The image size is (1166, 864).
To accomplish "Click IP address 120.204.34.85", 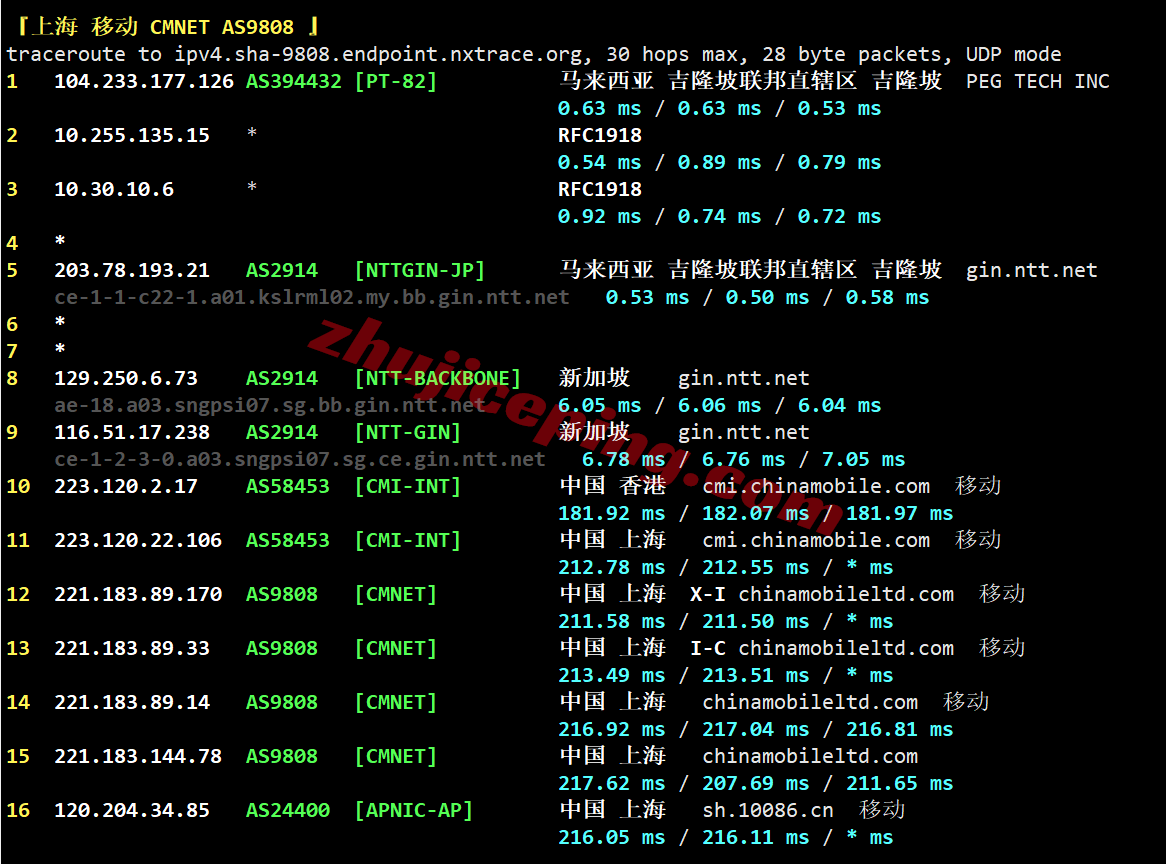I will [x=132, y=810].
